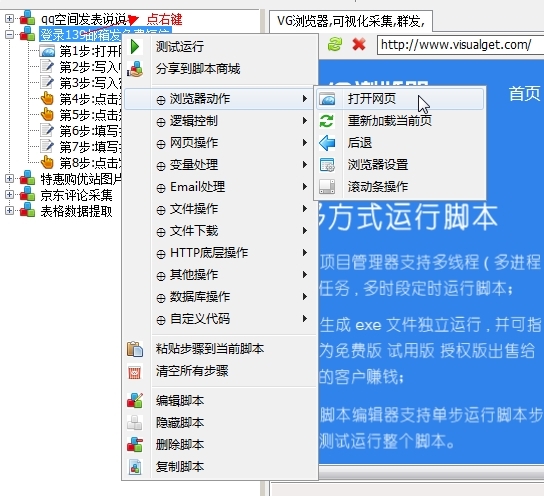544x496 pixels.
Task: Choose 分享到脚本商城 from context menu
Action: [x=220, y=69]
